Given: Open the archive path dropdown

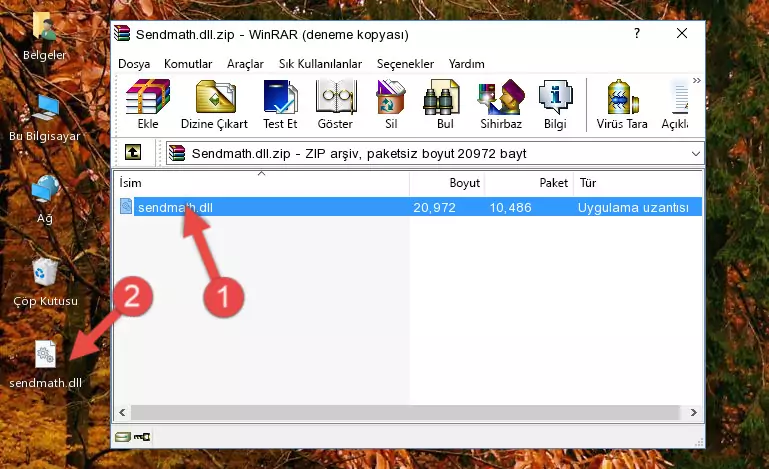Looking at the screenshot, I should (695, 154).
